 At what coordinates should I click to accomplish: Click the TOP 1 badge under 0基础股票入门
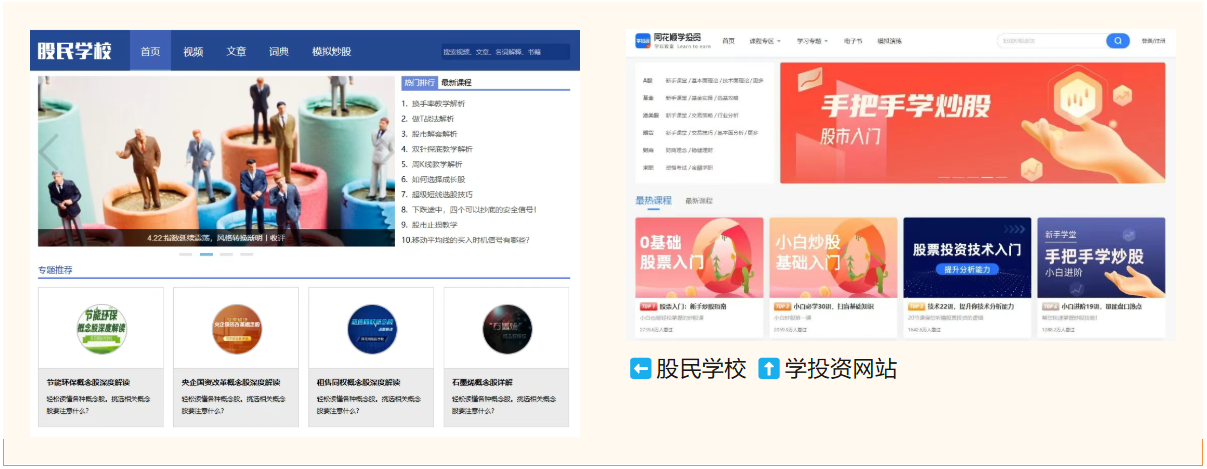click(648, 306)
